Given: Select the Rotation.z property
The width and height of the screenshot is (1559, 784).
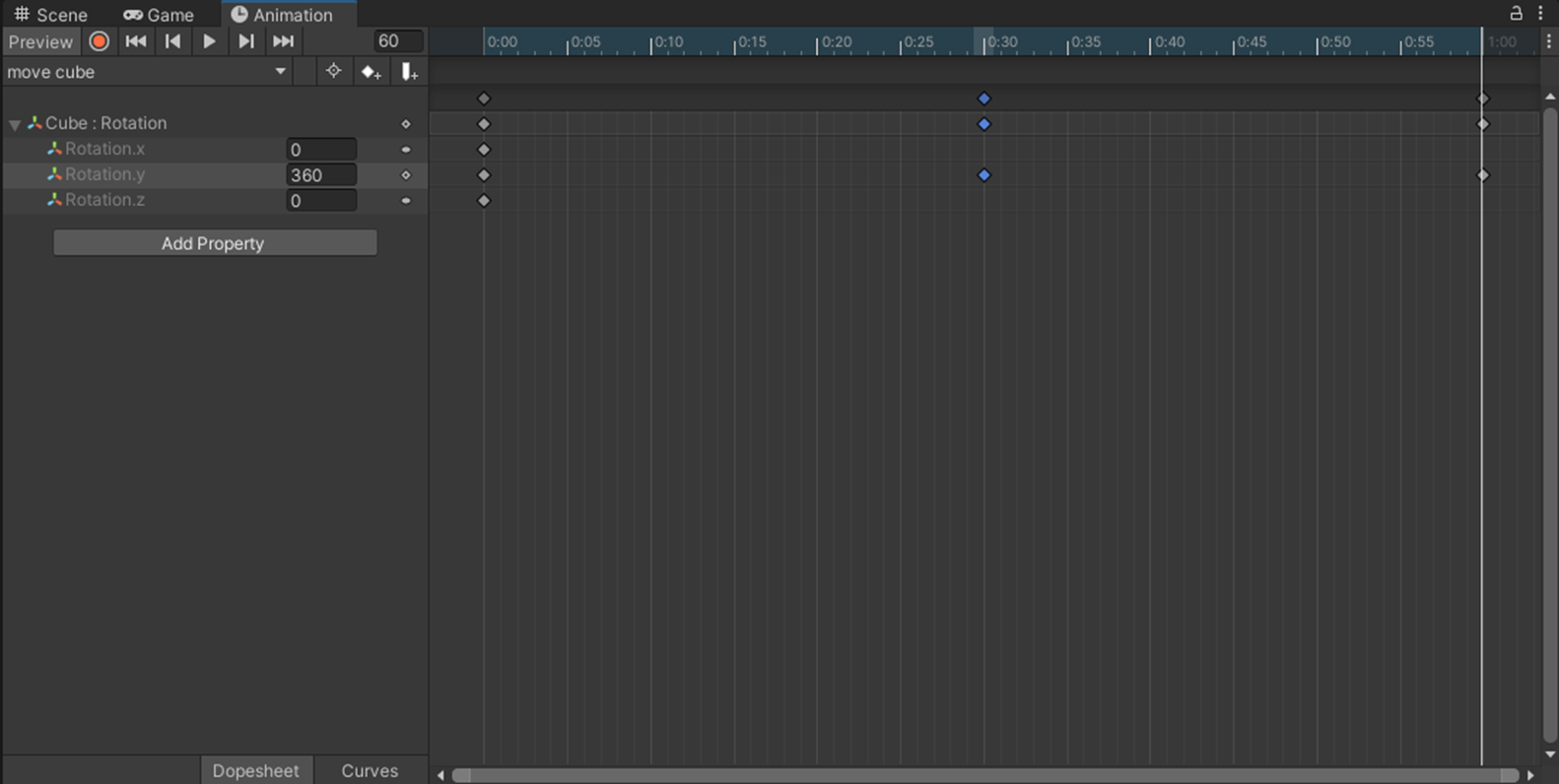Looking at the screenshot, I should [x=104, y=200].
